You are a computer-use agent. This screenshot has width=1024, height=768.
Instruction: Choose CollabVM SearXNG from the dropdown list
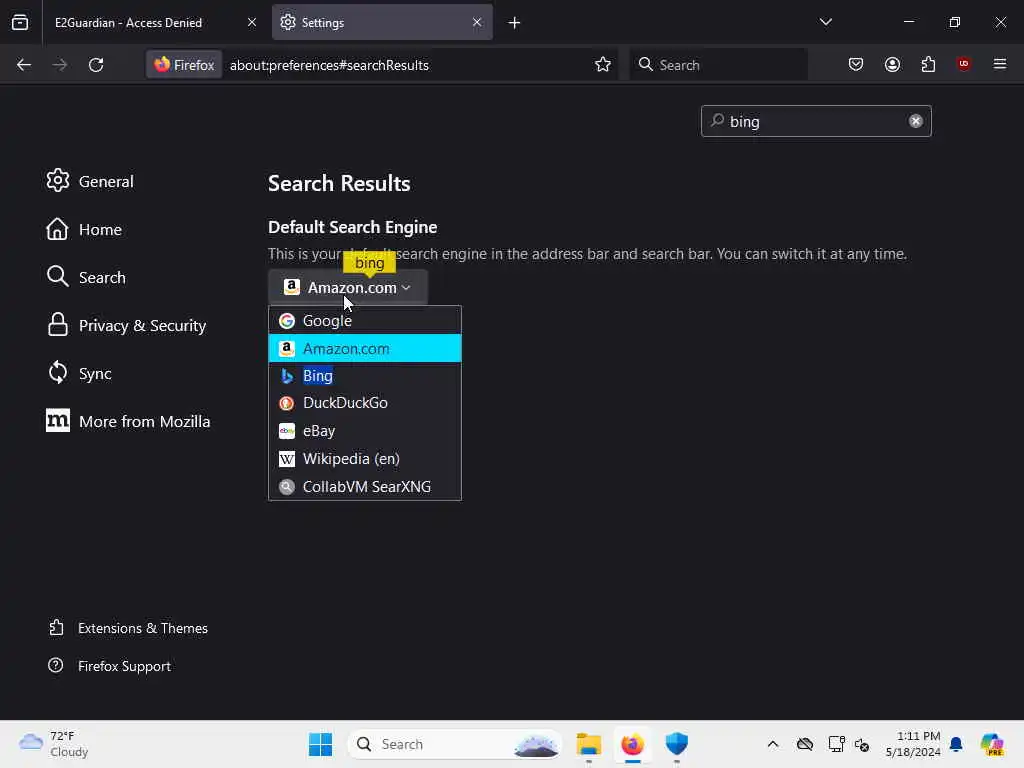pyautogui.click(x=365, y=487)
